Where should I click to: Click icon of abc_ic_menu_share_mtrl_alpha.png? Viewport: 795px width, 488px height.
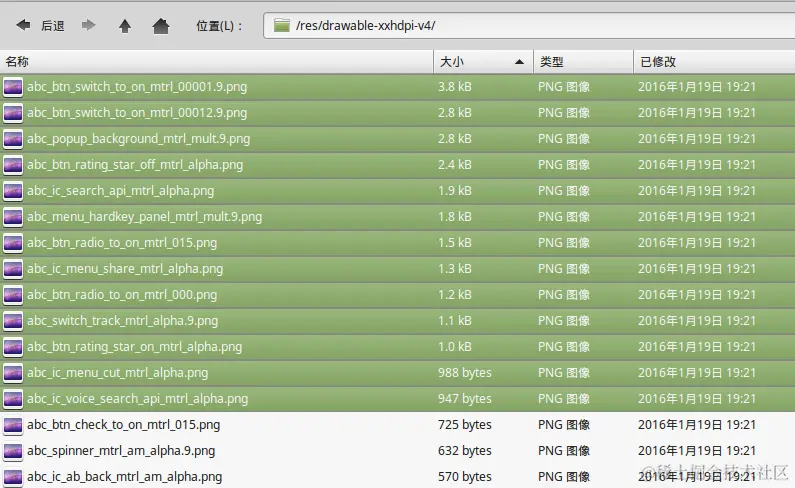point(13,269)
